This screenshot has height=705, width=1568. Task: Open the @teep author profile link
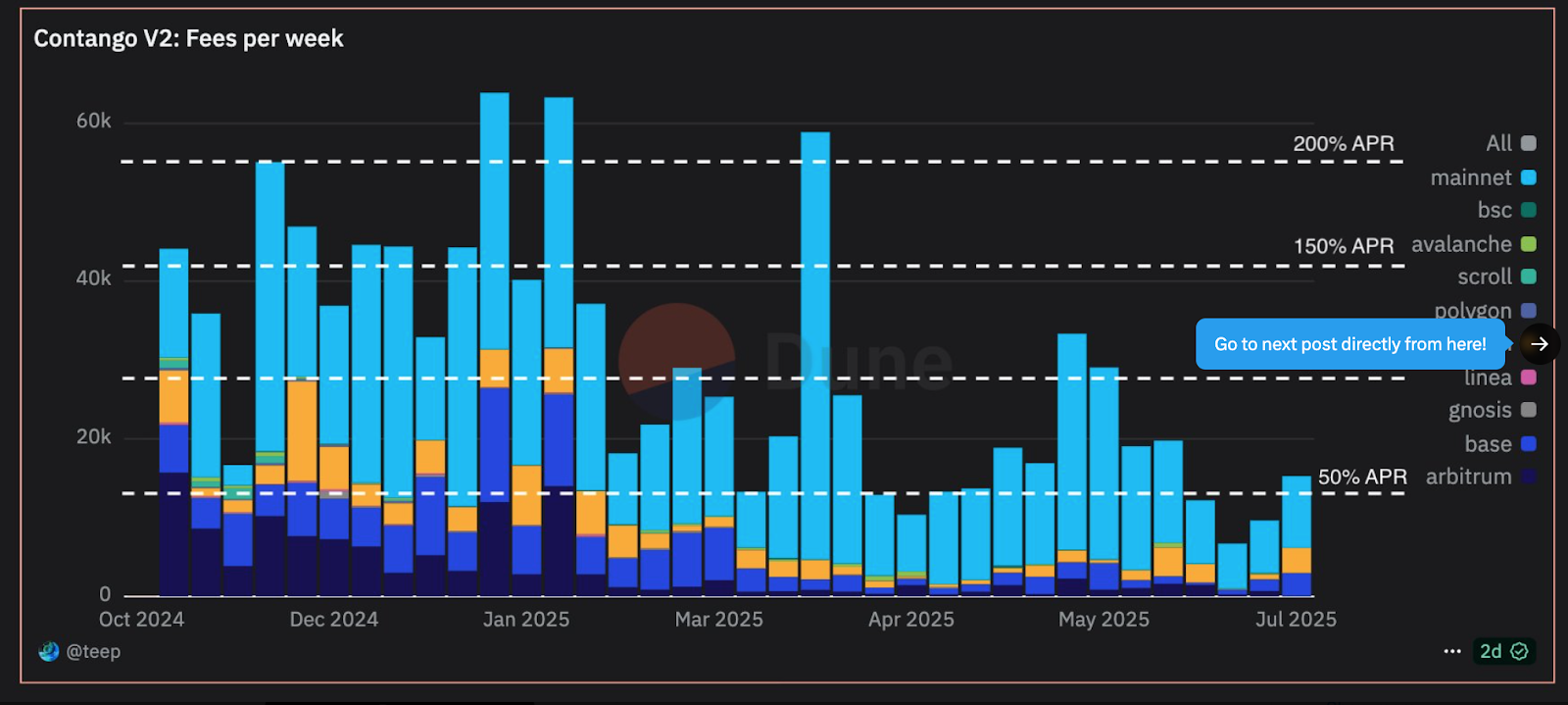(93, 651)
